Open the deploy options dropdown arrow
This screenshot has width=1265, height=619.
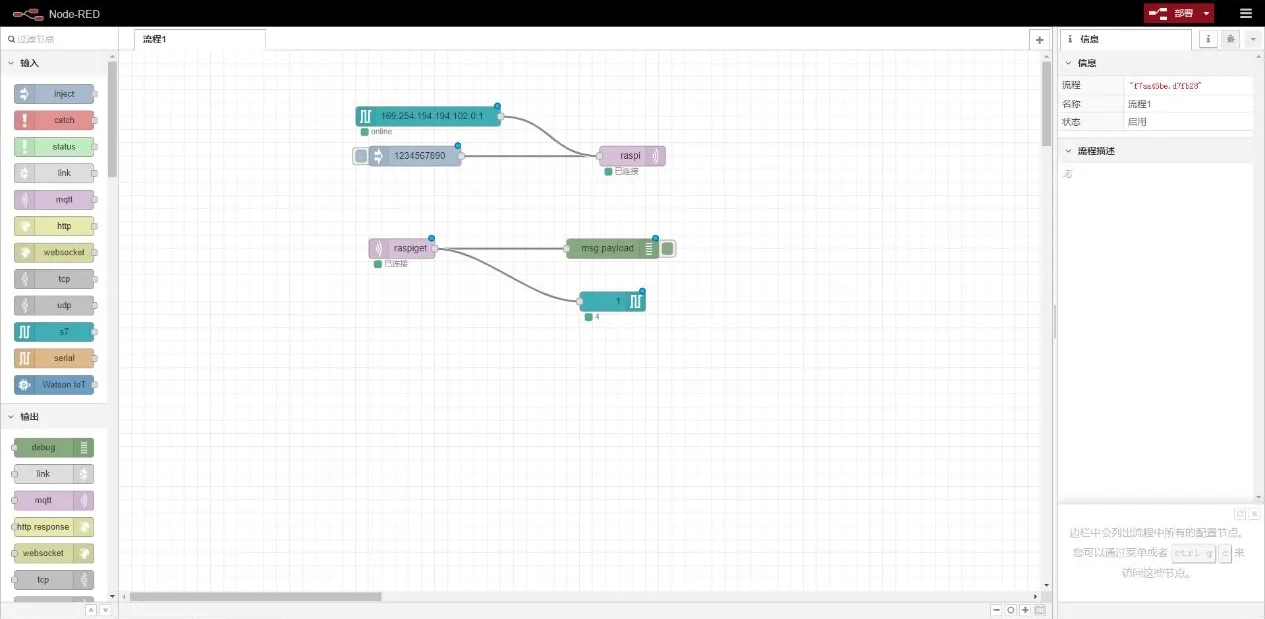point(1207,14)
